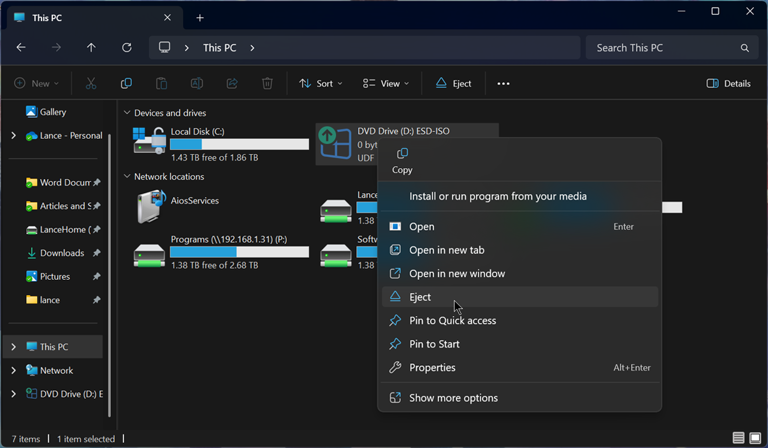The image size is (768, 448).
Task: Click the Copy icon in context menu
Action: coord(402,154)
